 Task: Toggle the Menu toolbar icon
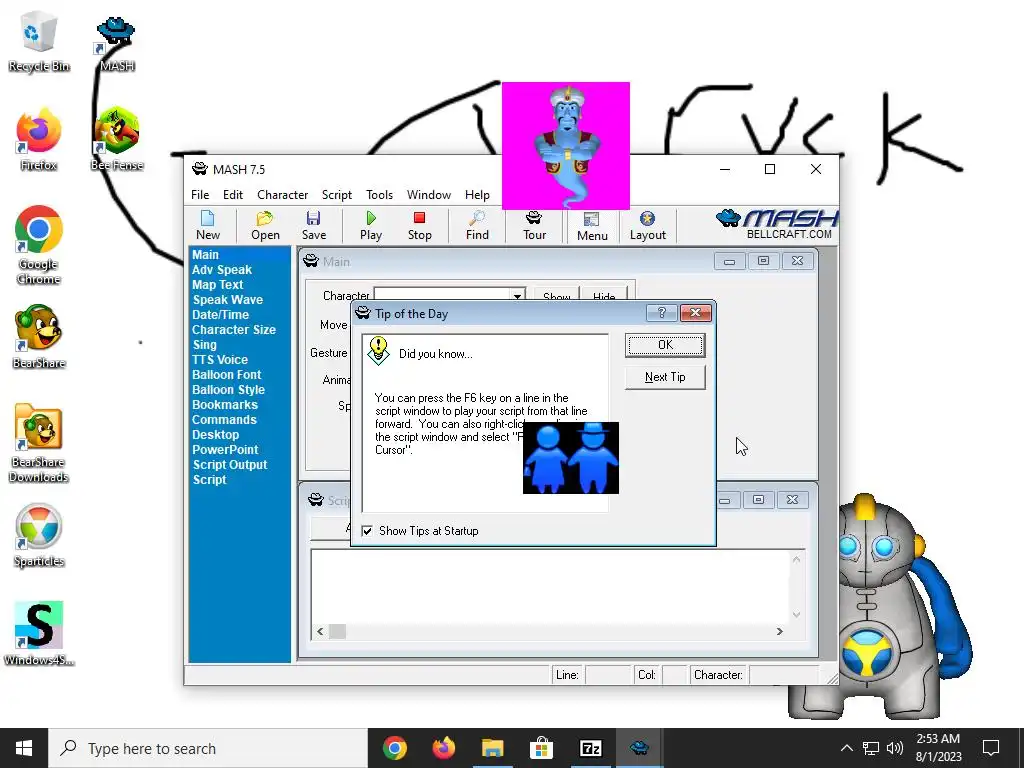click(x=592, y=225)
